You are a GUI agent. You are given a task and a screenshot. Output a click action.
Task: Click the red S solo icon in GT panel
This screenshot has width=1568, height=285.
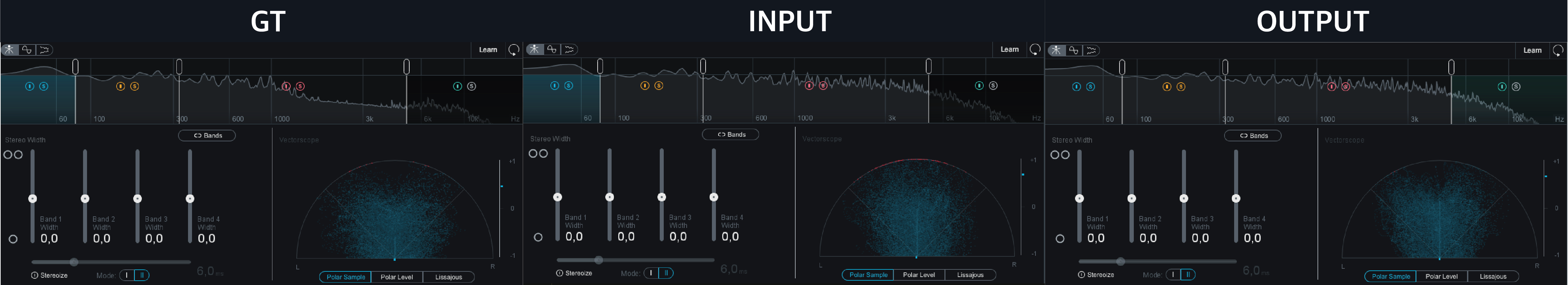tap(300, 86)
